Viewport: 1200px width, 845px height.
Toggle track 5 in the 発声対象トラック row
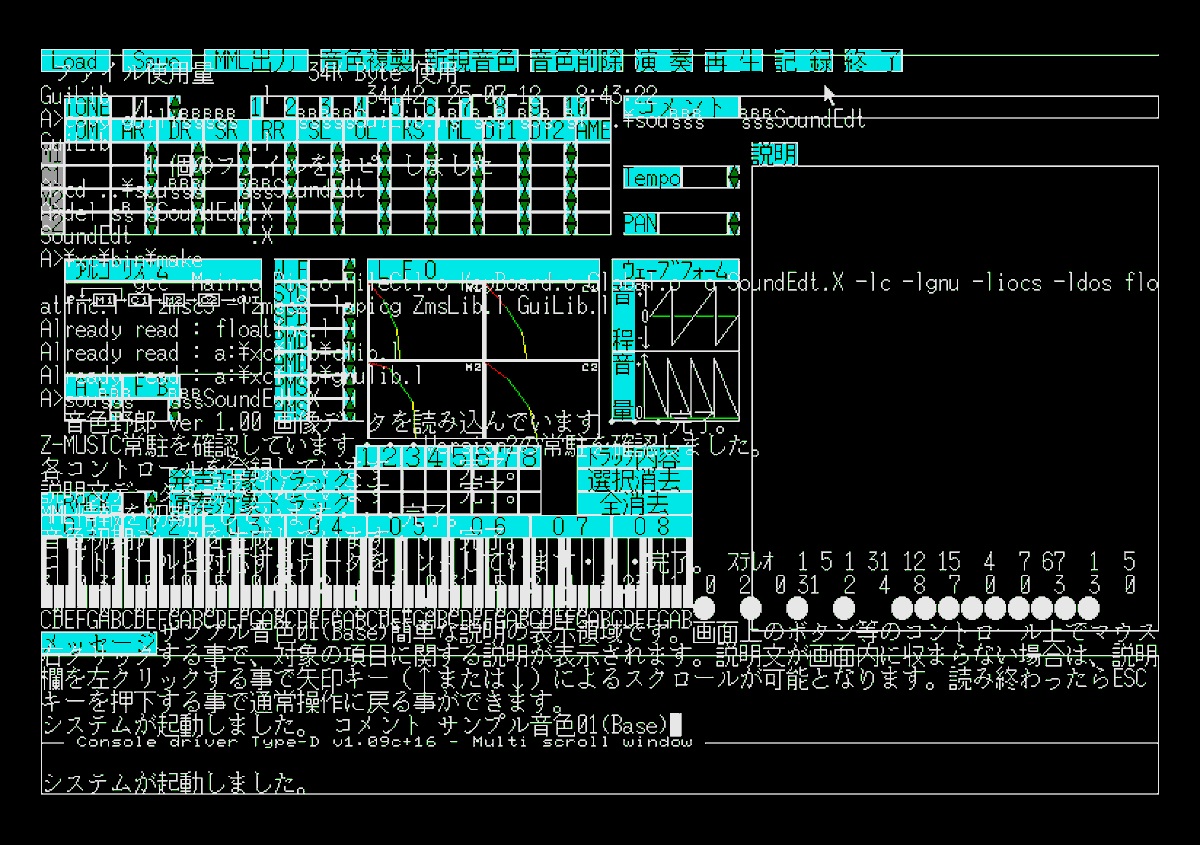click(461, 481)
